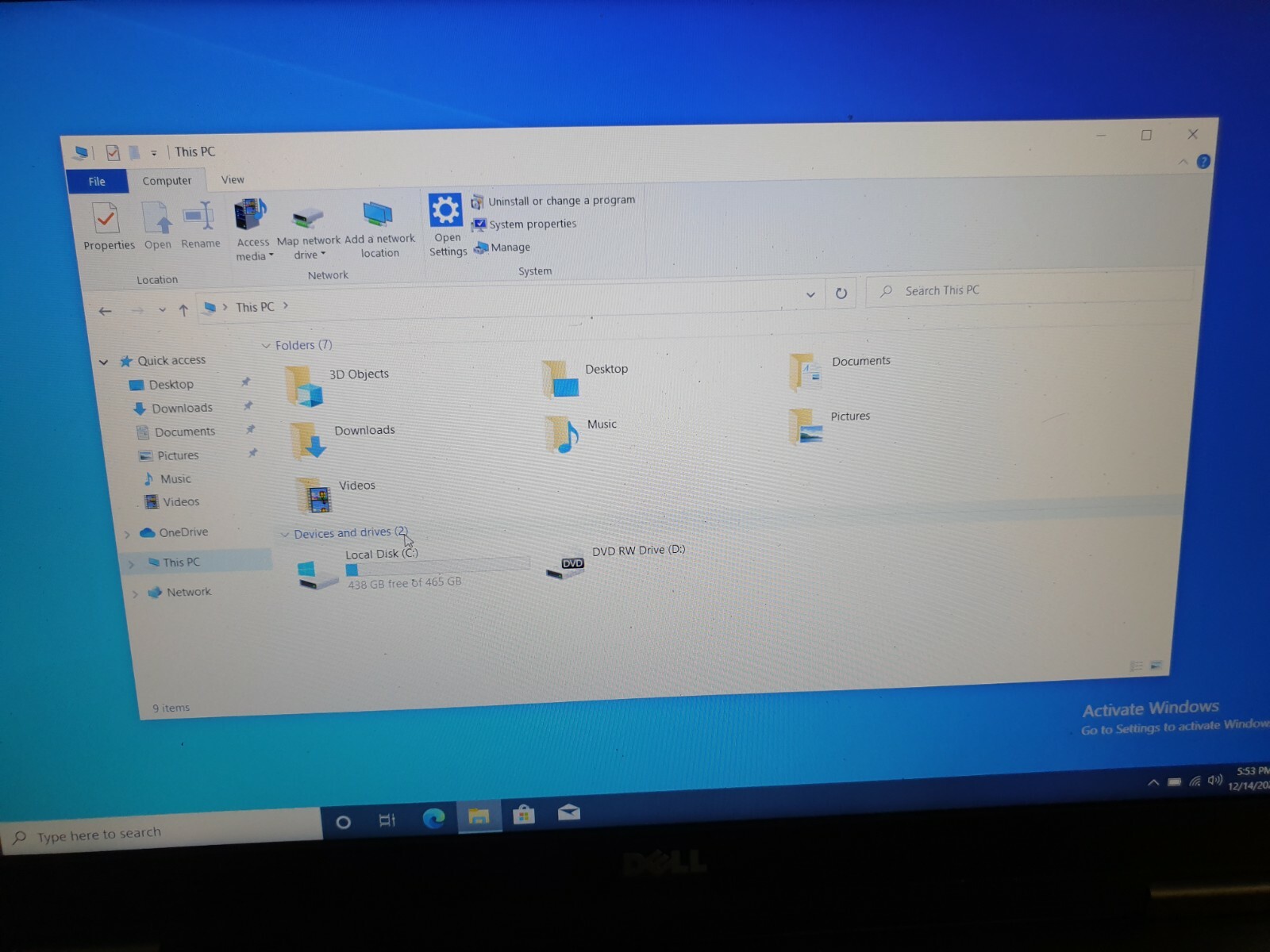Click the Open ribbon icon
Viewport: 1270px width, 952px height.
click(157, 226)
